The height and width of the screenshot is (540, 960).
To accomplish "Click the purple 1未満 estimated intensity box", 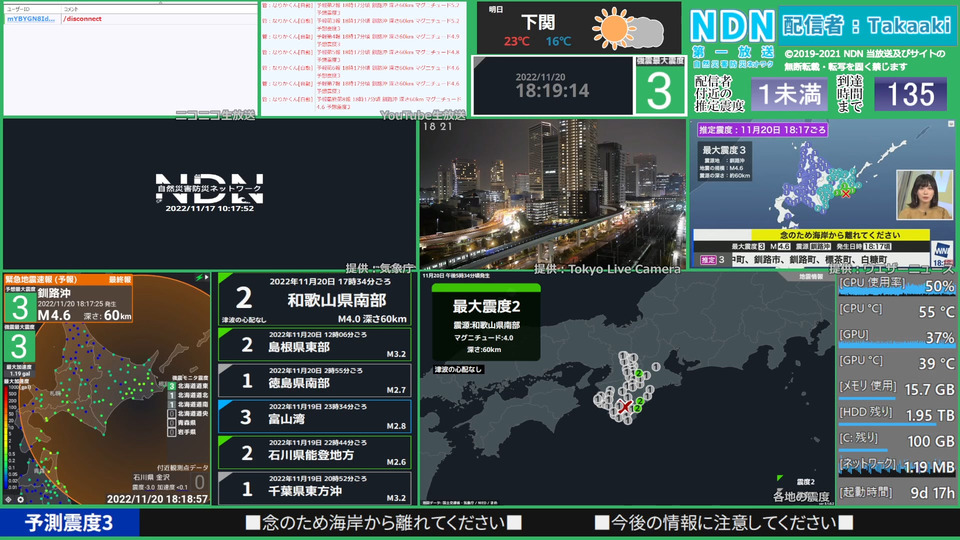I will 789,94.
